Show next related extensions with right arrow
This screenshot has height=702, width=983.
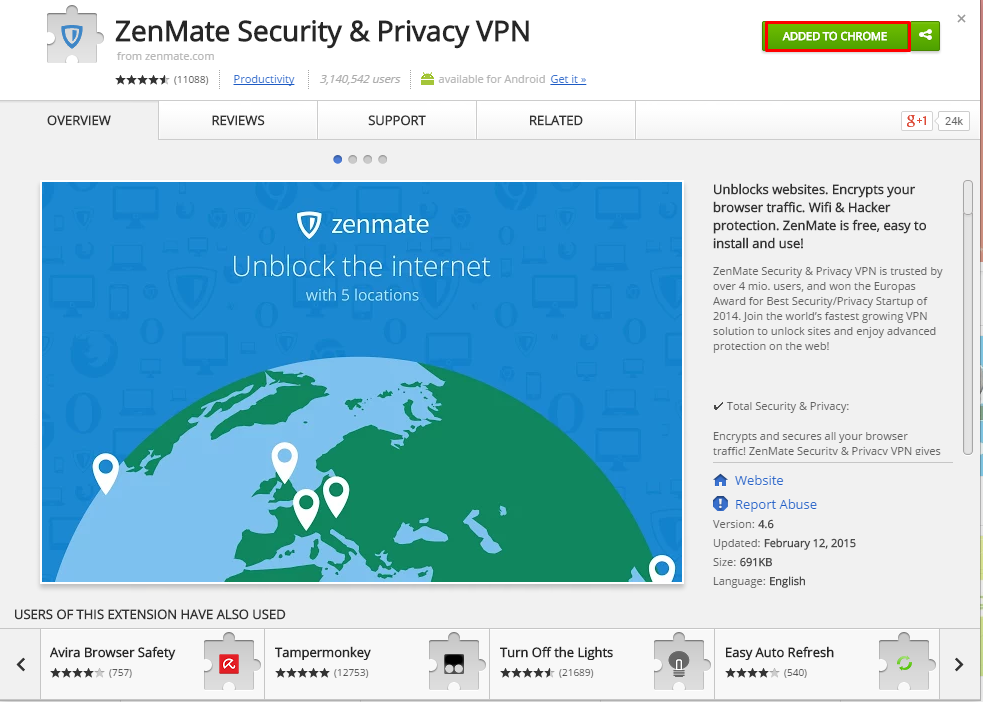959,664
